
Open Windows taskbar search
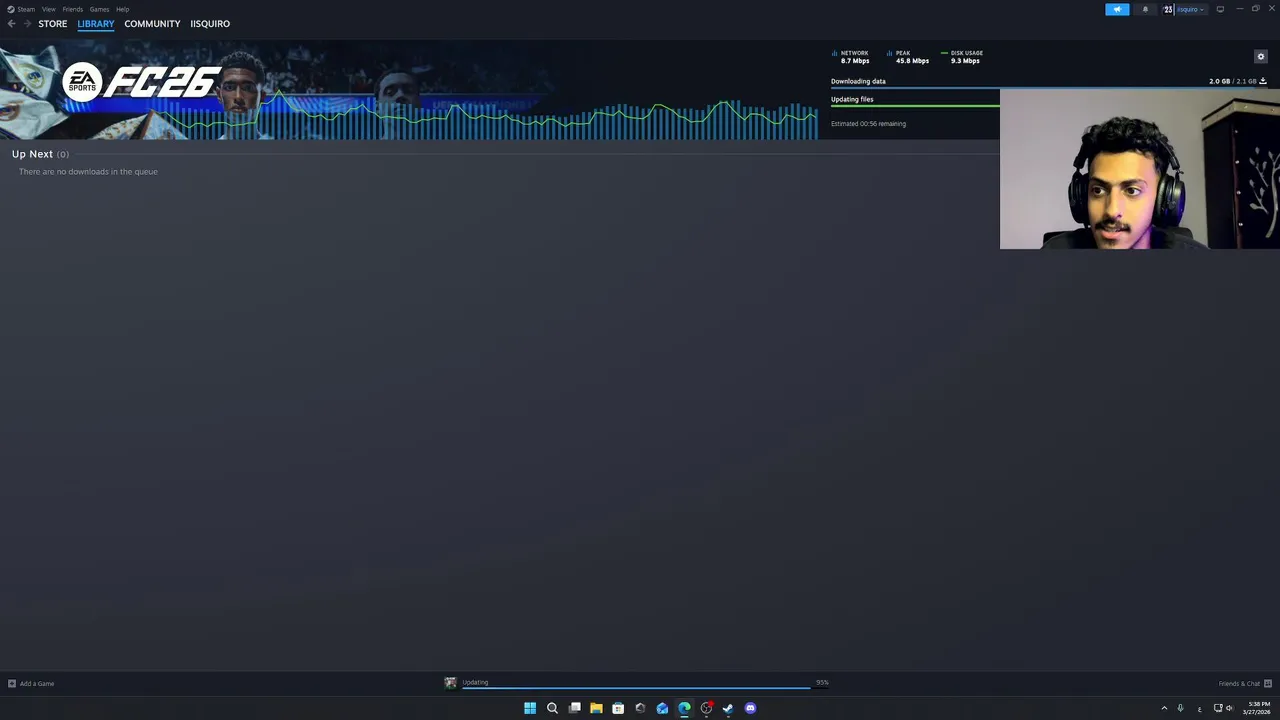[x=552, y=708]
